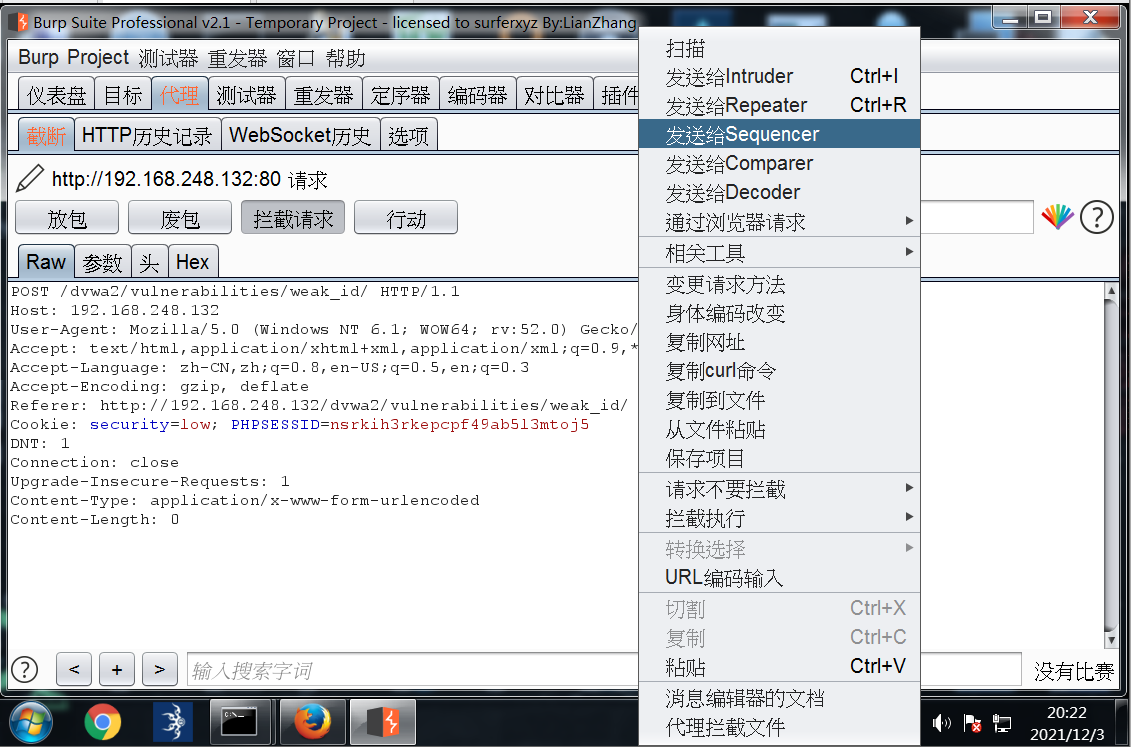Image resolution: width=1131 pixels, height=747 pixels.
Task: Click the help question mark icon top right
Action: [1096, 216]
